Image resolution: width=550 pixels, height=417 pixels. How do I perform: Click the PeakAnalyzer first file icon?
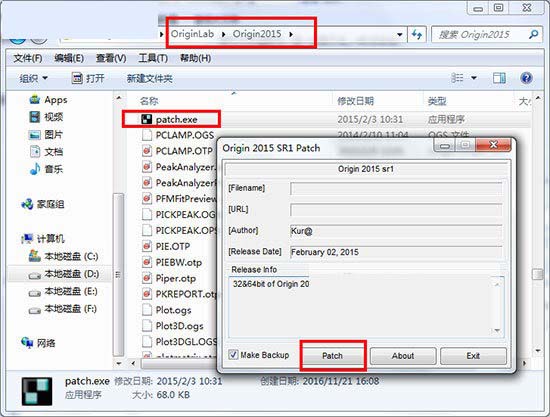[147, 167]
